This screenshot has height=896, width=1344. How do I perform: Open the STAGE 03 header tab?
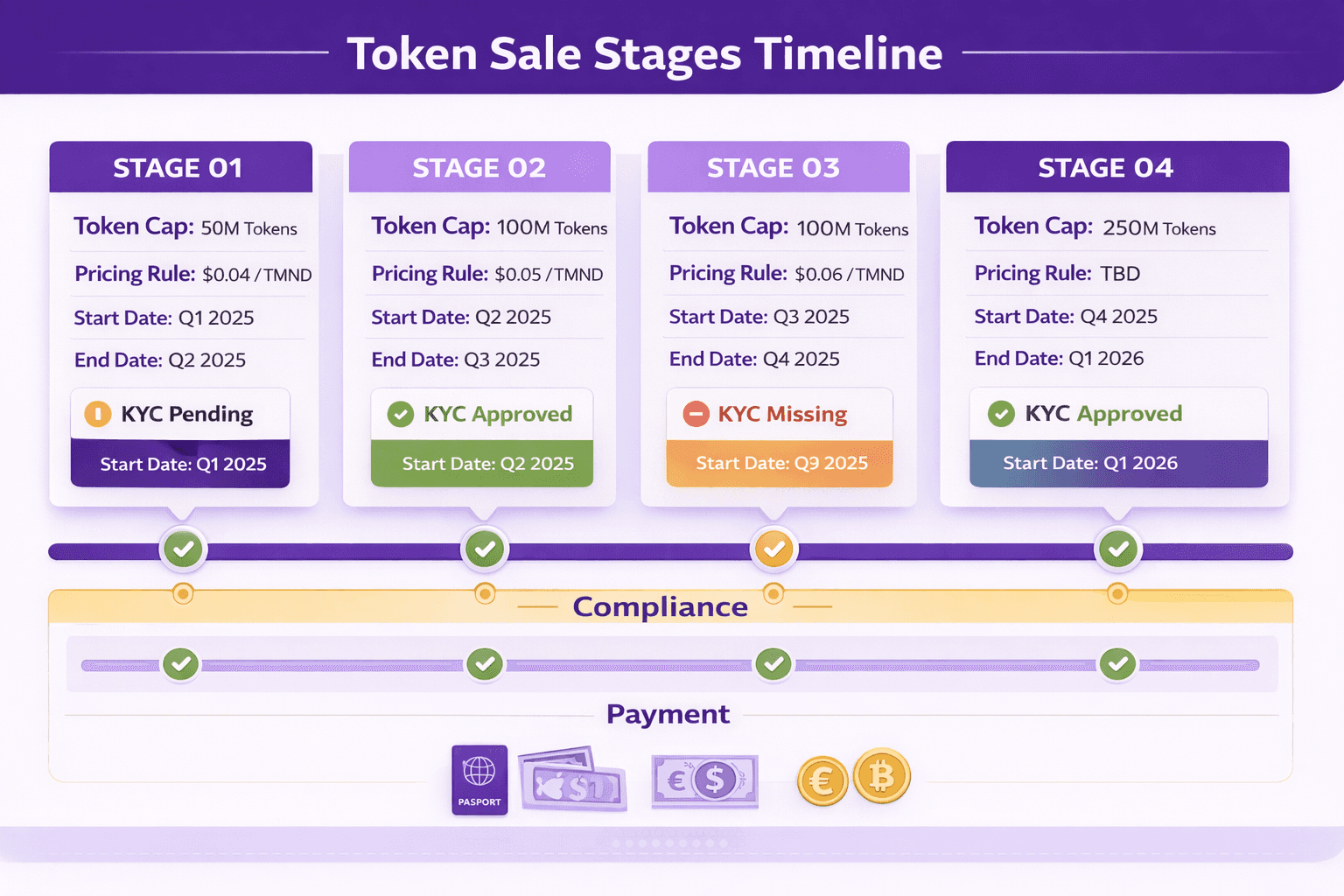click(778, 167)
